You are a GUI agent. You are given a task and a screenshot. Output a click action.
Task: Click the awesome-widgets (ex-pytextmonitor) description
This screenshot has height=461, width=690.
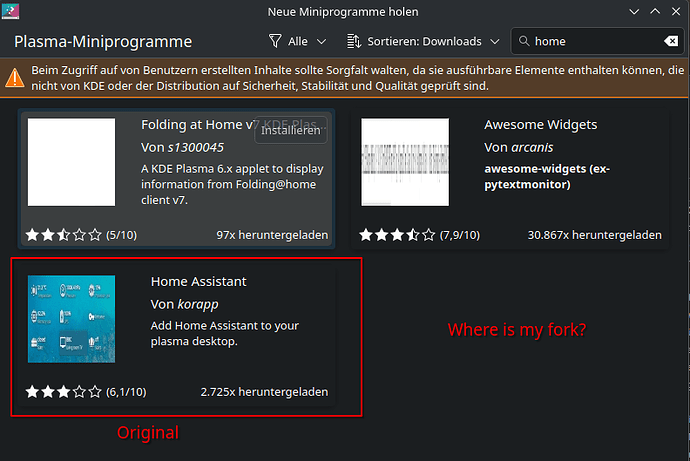[x=547, y=176]
